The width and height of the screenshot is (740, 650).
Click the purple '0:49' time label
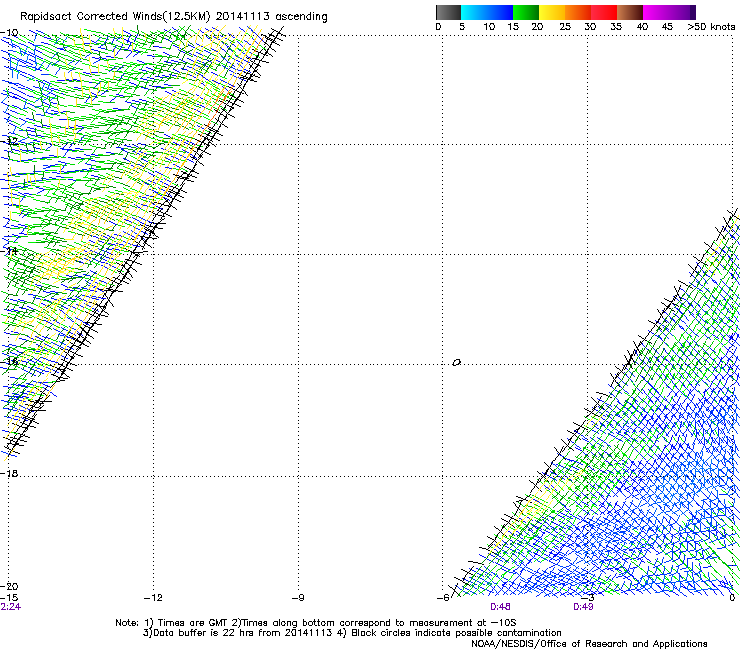tap(583, 607)
